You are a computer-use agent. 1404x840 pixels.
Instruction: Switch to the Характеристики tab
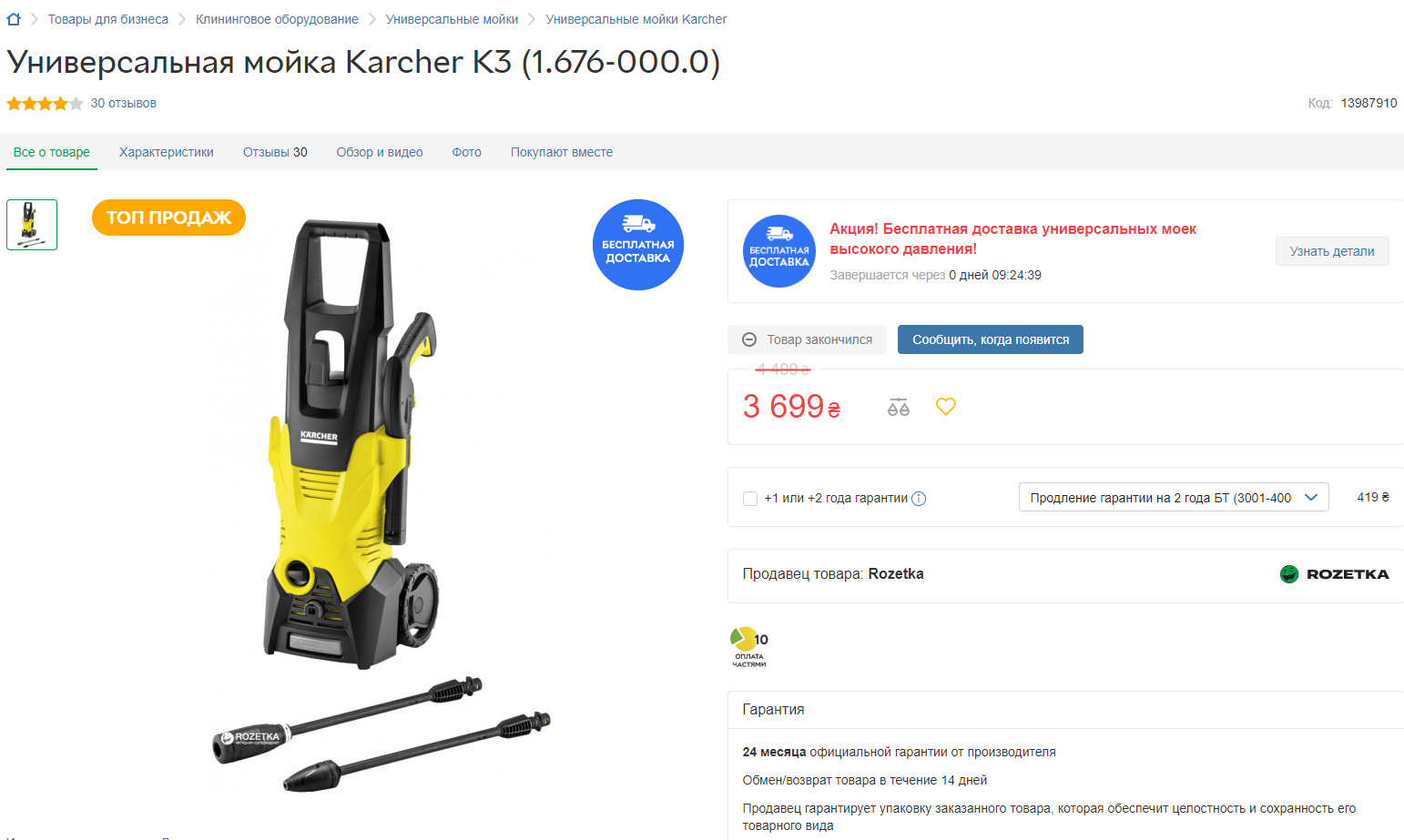(x=167, y=152)
